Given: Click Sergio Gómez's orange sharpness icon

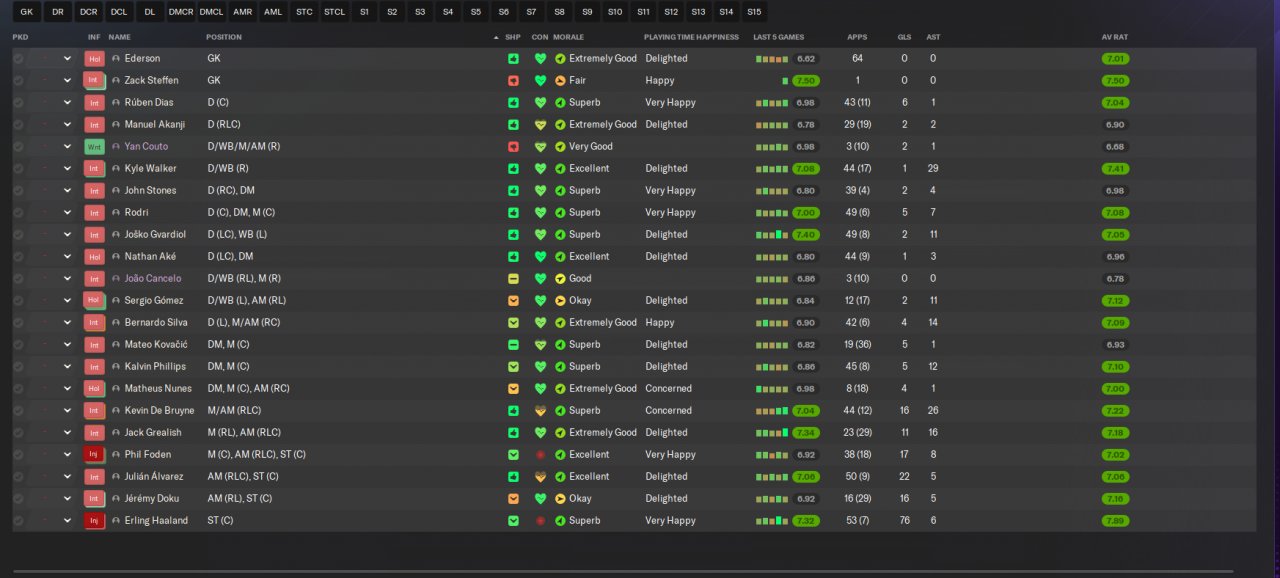Looking at the screenshot, I should 513,300.
